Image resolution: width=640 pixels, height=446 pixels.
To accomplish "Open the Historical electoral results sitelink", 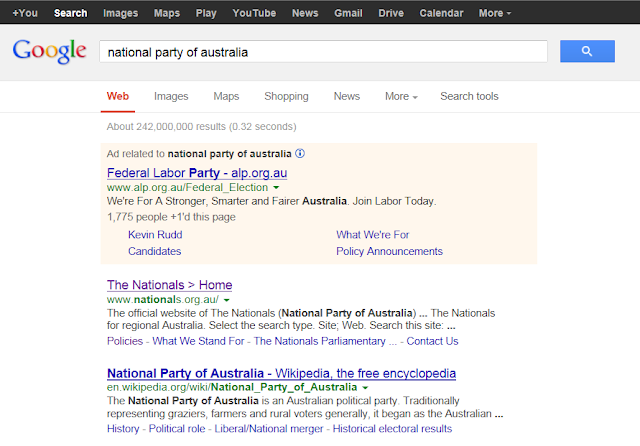I will 392,429.
